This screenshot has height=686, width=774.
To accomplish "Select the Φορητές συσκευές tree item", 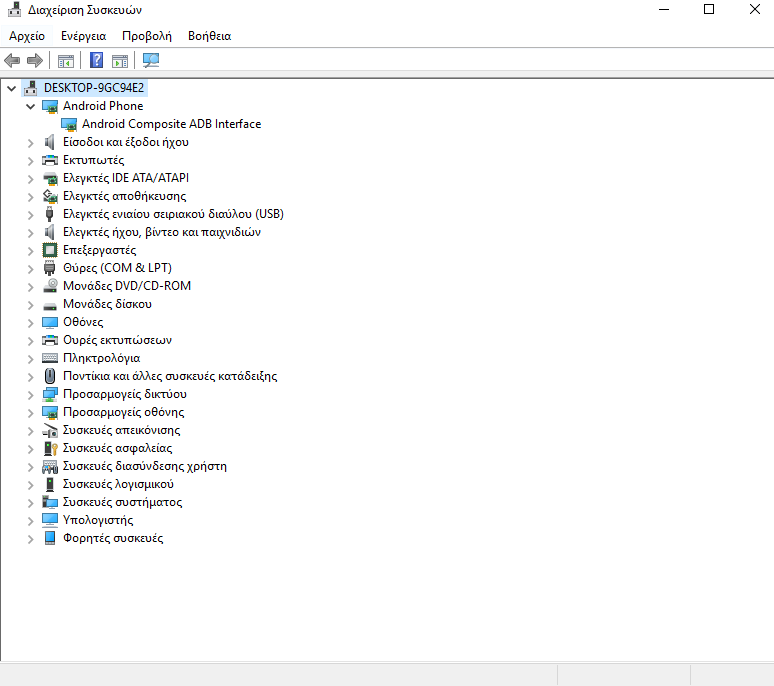I will [112, 538].
